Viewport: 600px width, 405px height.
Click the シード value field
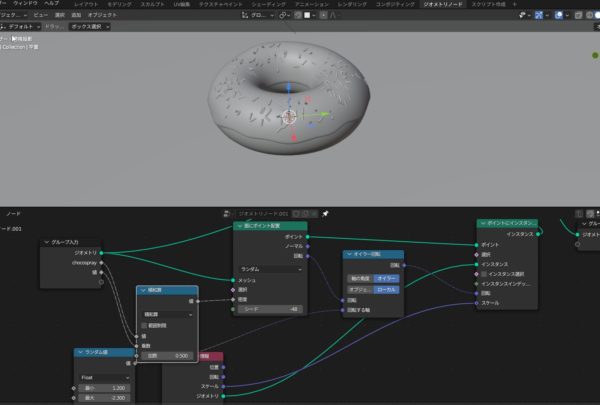pos(270,309)
